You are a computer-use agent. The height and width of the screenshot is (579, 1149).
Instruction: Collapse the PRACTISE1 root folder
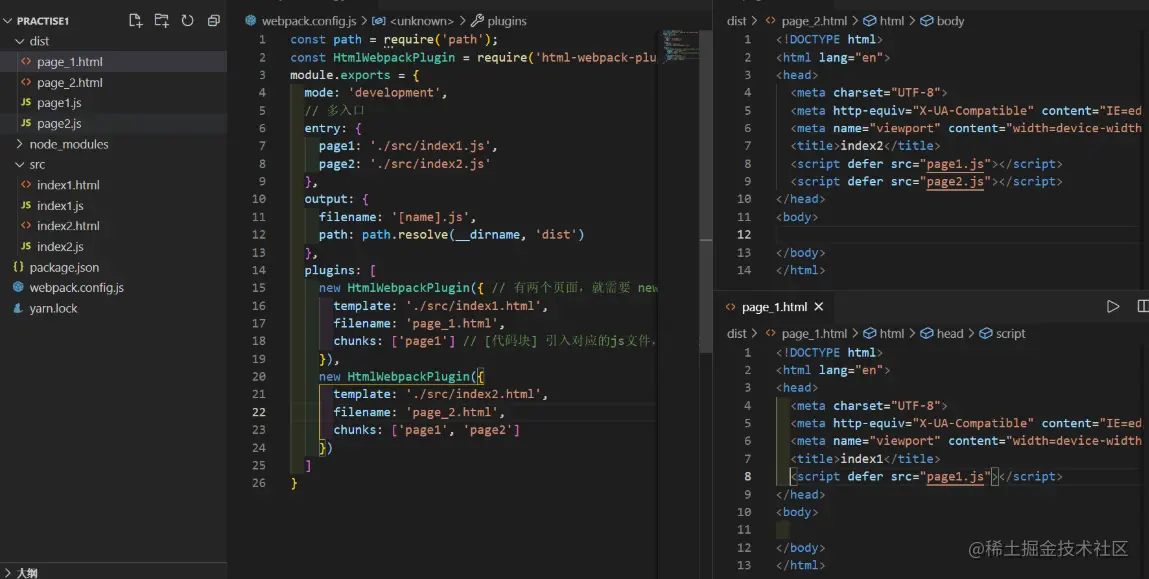pyautogui.click(x=7, y=21)
